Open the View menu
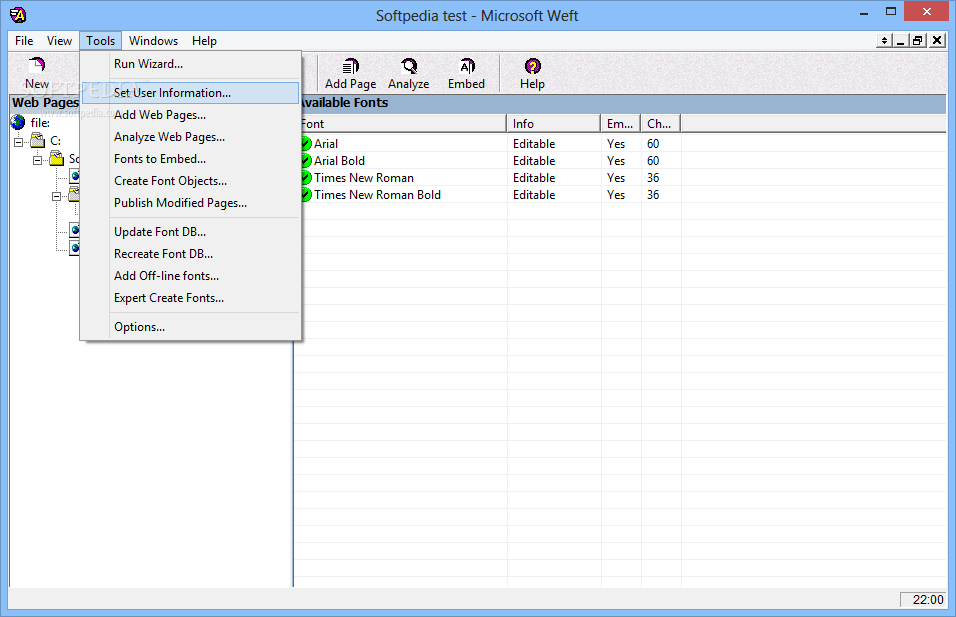The height and width of the screenshot is (617, 956). point(59,41)
